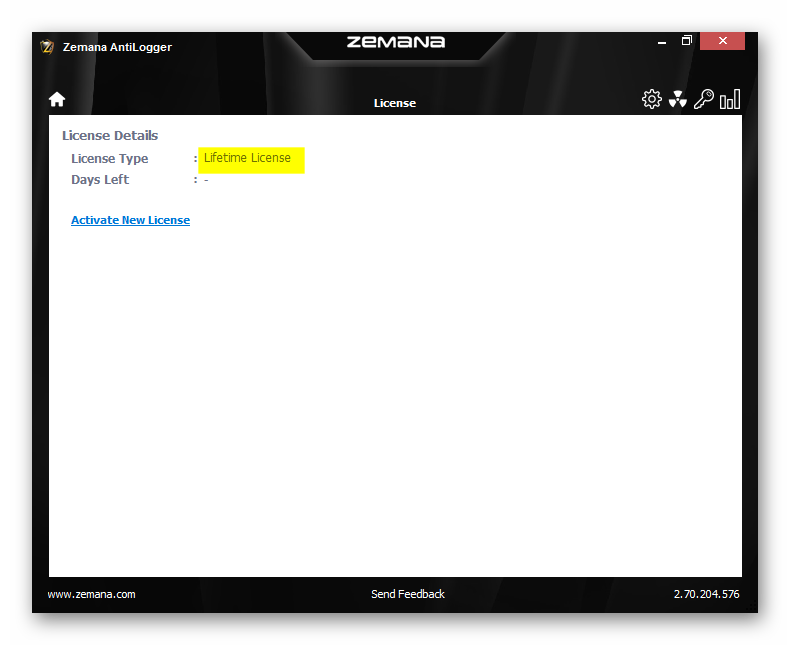Click the Zemana AntiLogger window title

[x=117, y=47]
